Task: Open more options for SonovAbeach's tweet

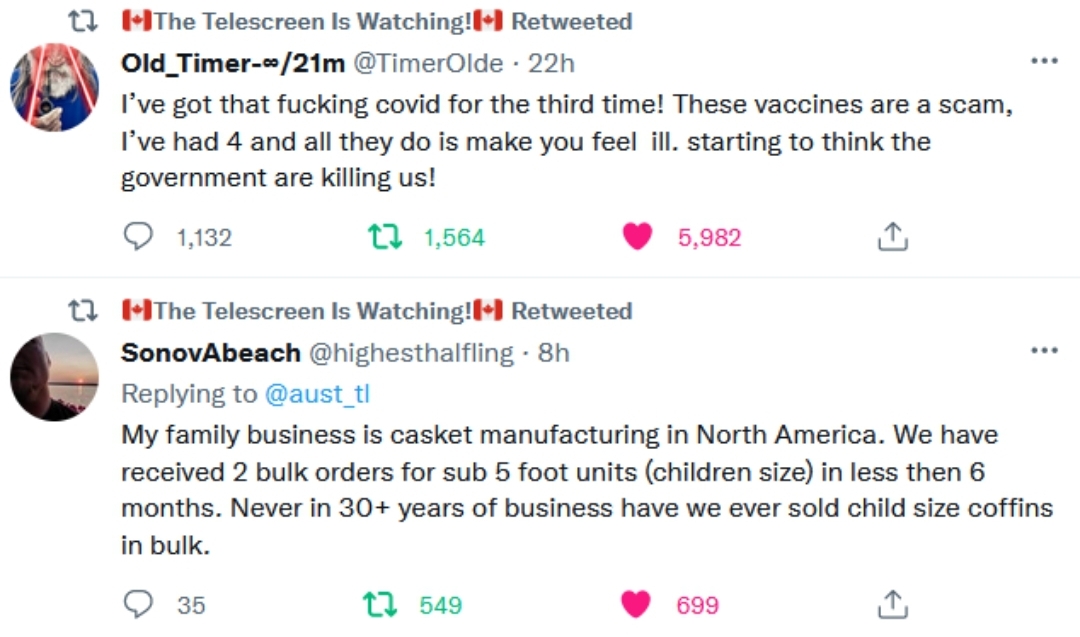Action: coord(1043,351)
